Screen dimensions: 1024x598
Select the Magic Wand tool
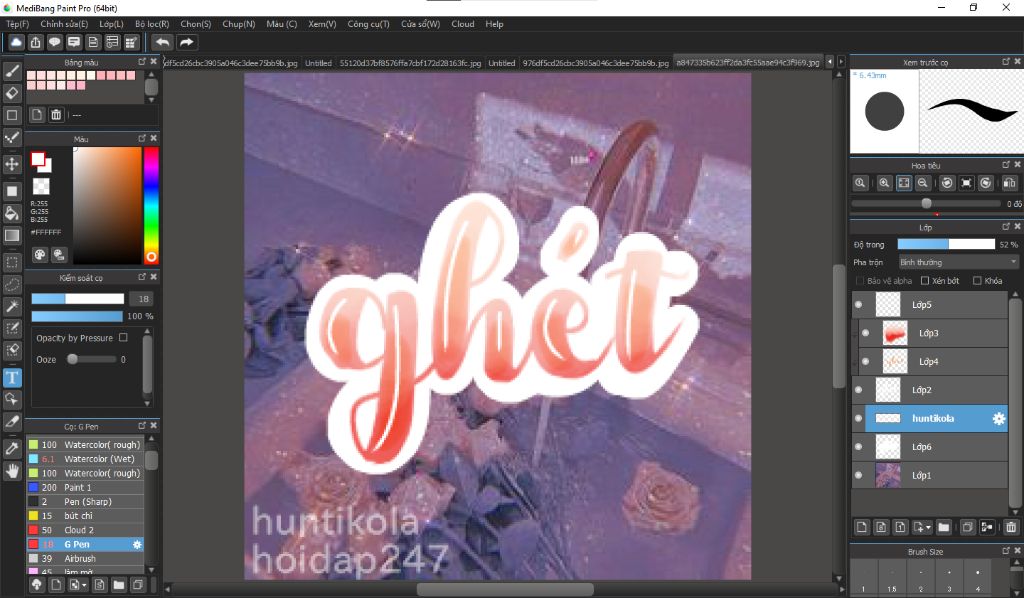12,306
